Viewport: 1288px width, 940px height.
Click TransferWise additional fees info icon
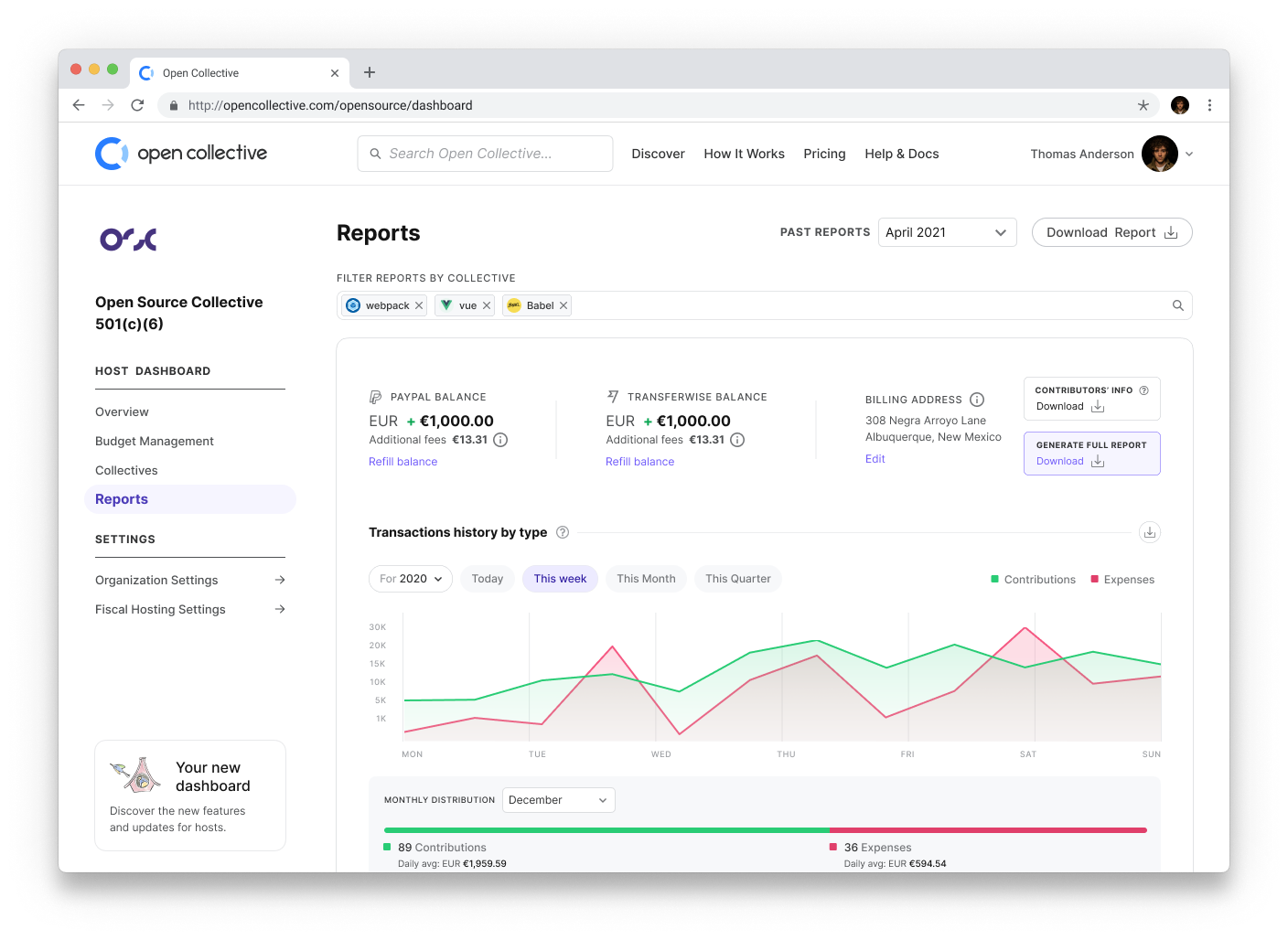point(737,440)
